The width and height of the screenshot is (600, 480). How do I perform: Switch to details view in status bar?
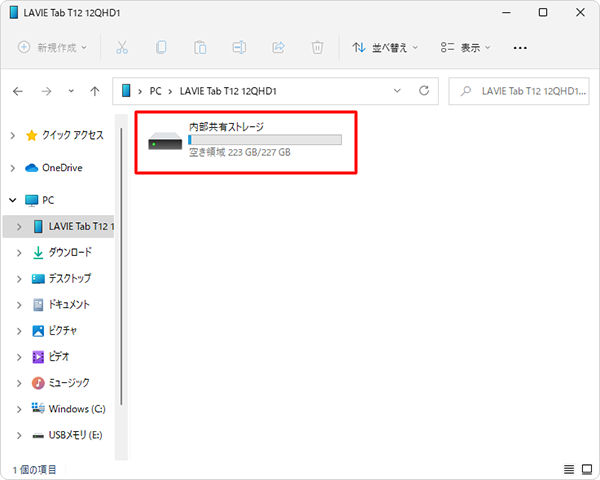point(568,469)
